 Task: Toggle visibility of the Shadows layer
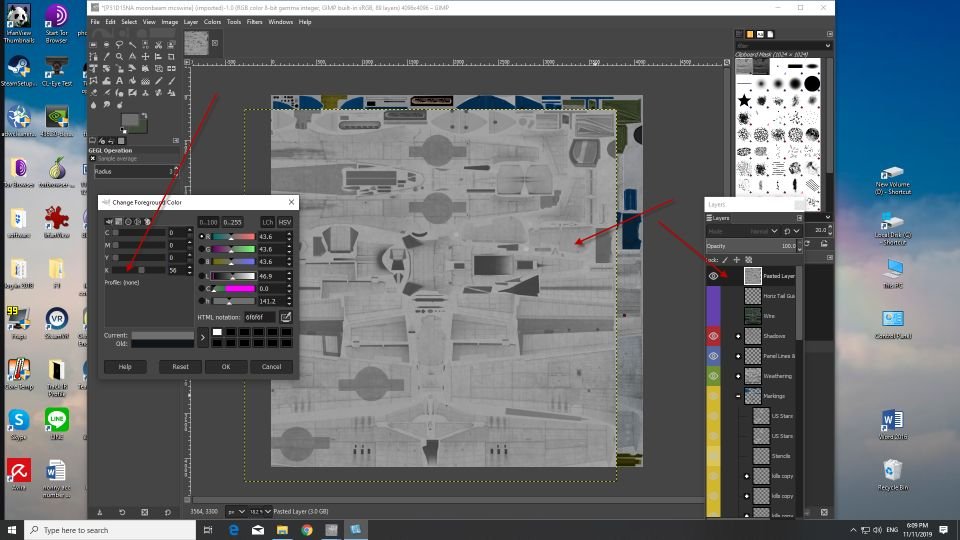(713, 336)
